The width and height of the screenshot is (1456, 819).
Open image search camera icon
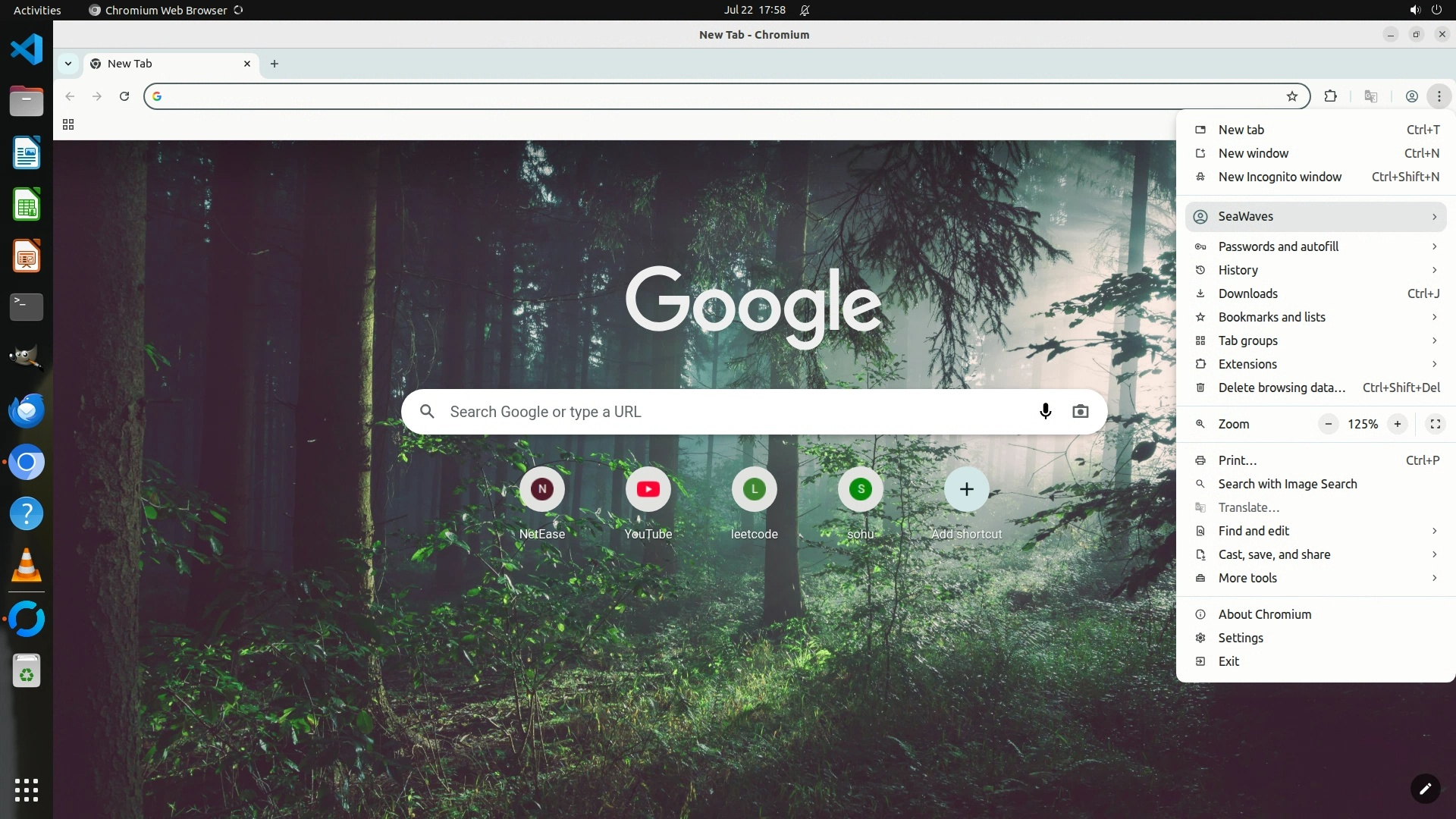tap(1080, 411)
